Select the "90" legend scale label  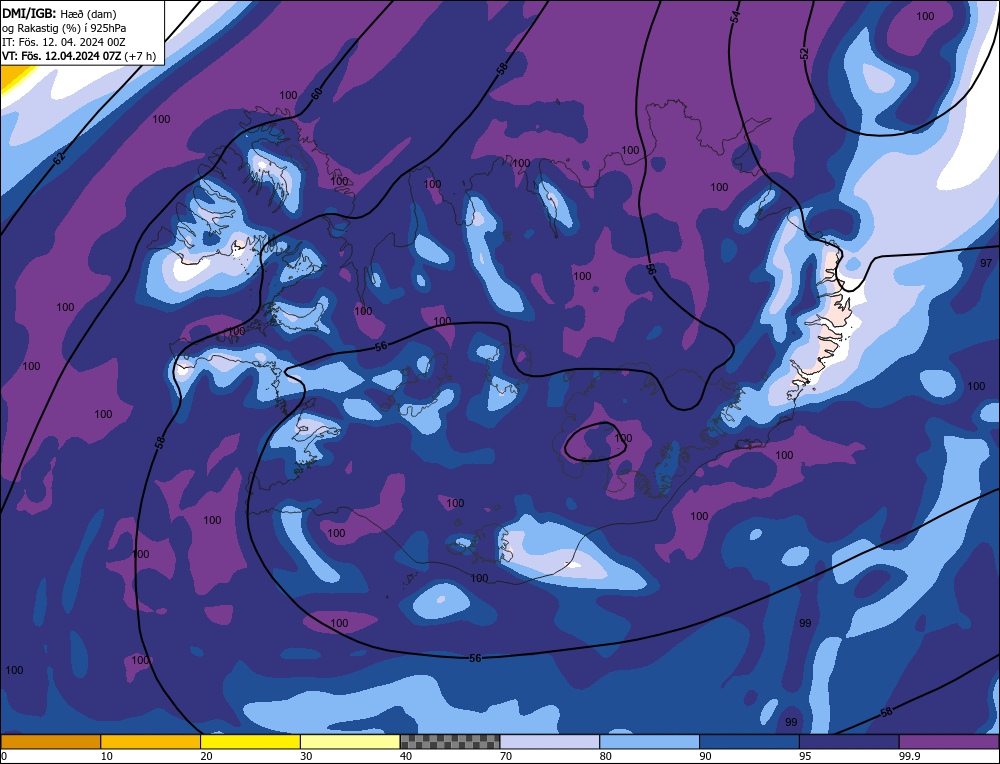(705, 756)
